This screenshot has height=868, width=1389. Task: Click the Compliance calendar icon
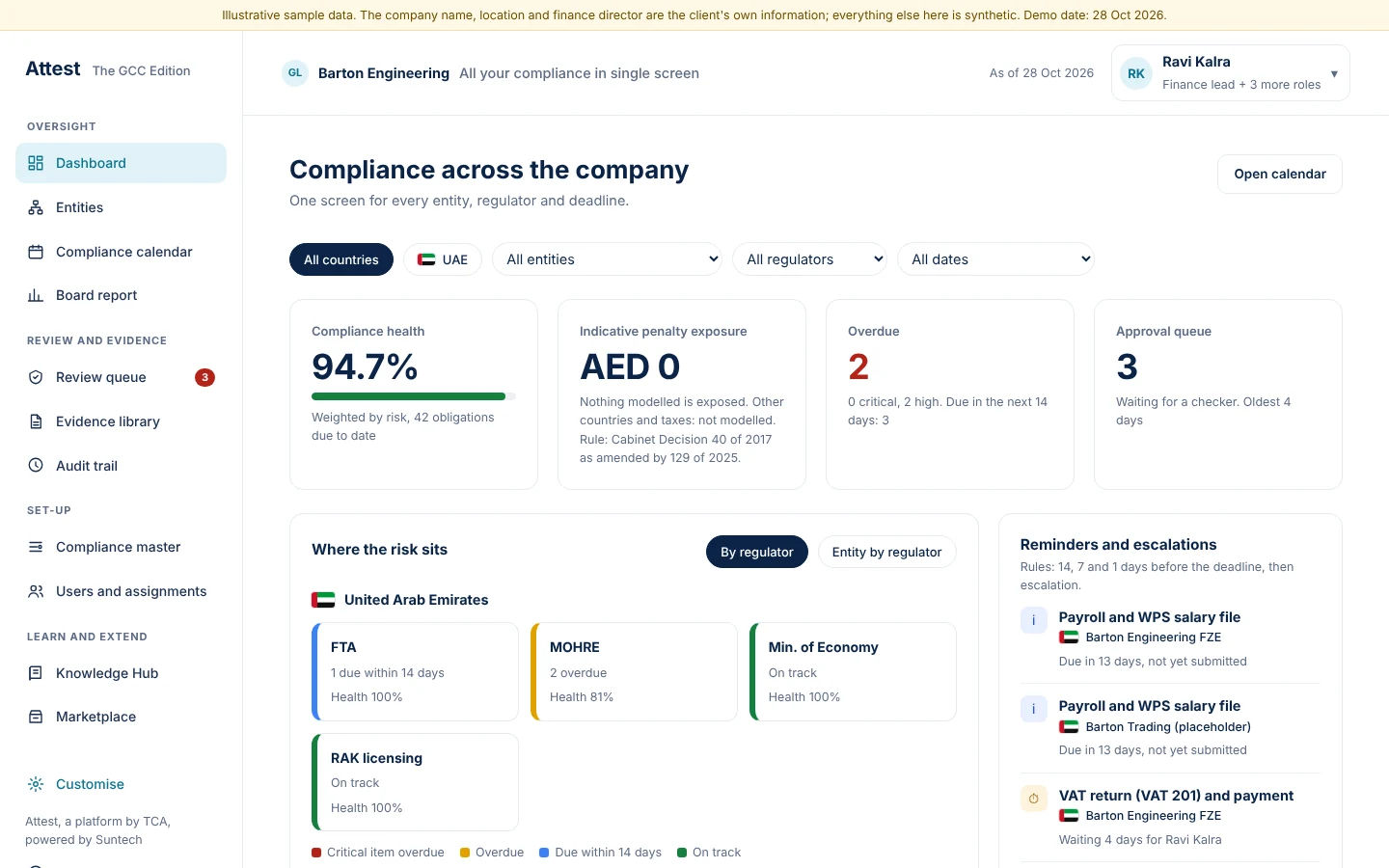(x=36, y=252)
